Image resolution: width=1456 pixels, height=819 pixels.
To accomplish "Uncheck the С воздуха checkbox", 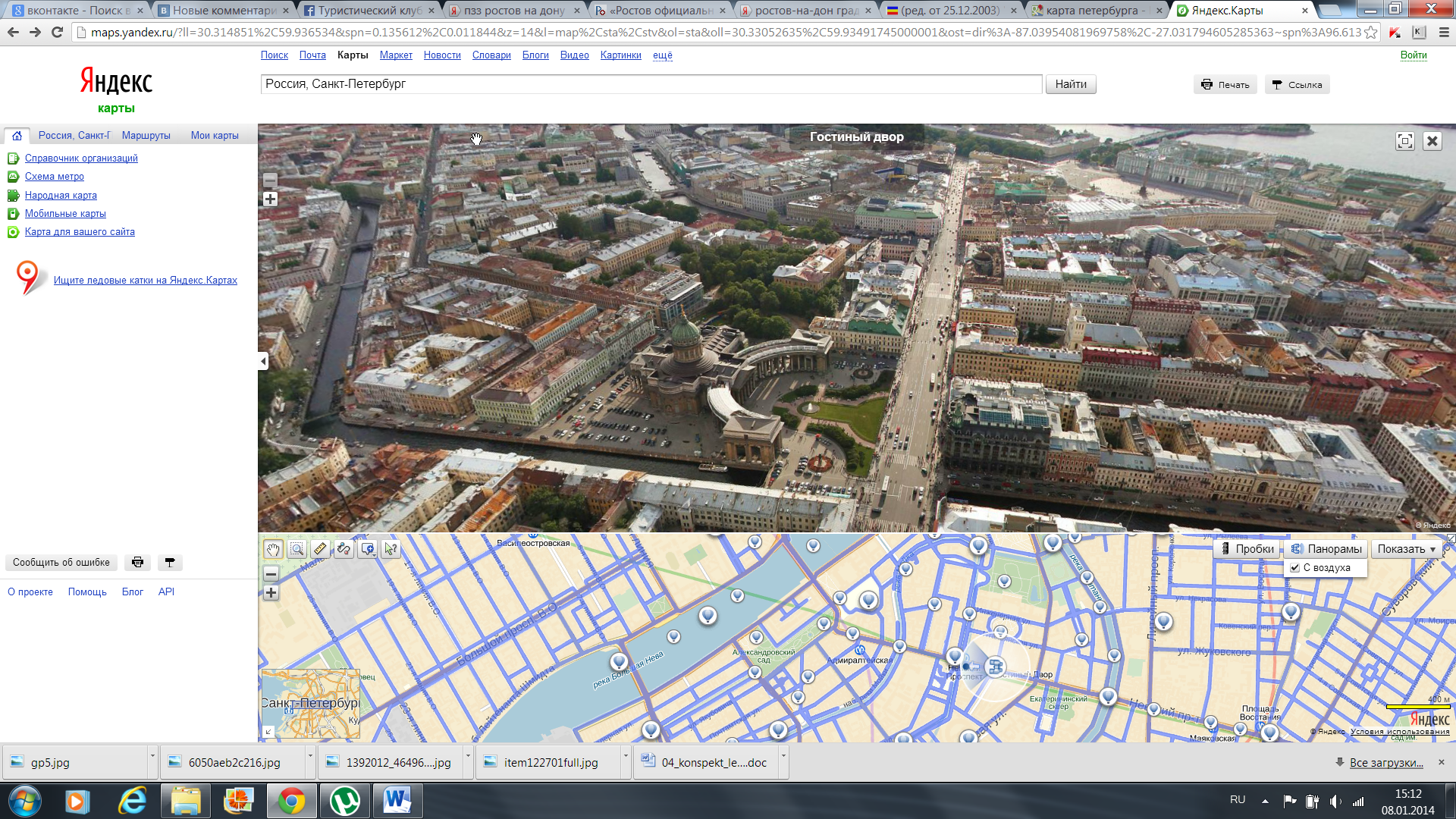I will [x=1295, y=568].
